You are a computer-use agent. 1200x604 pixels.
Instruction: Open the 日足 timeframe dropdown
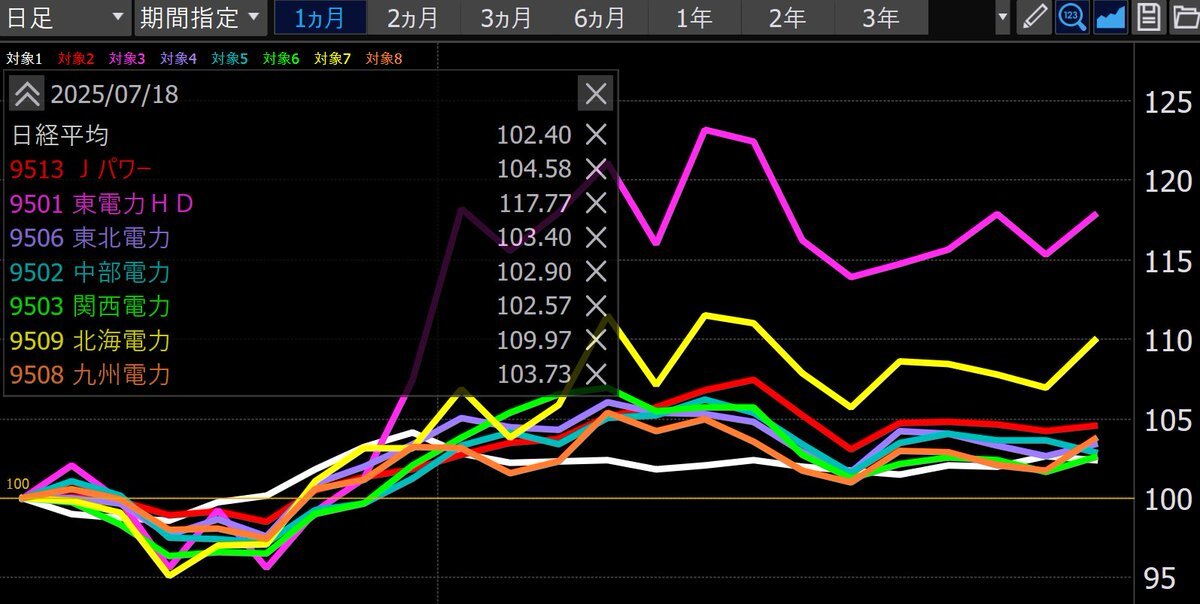[x=65, y=18]
